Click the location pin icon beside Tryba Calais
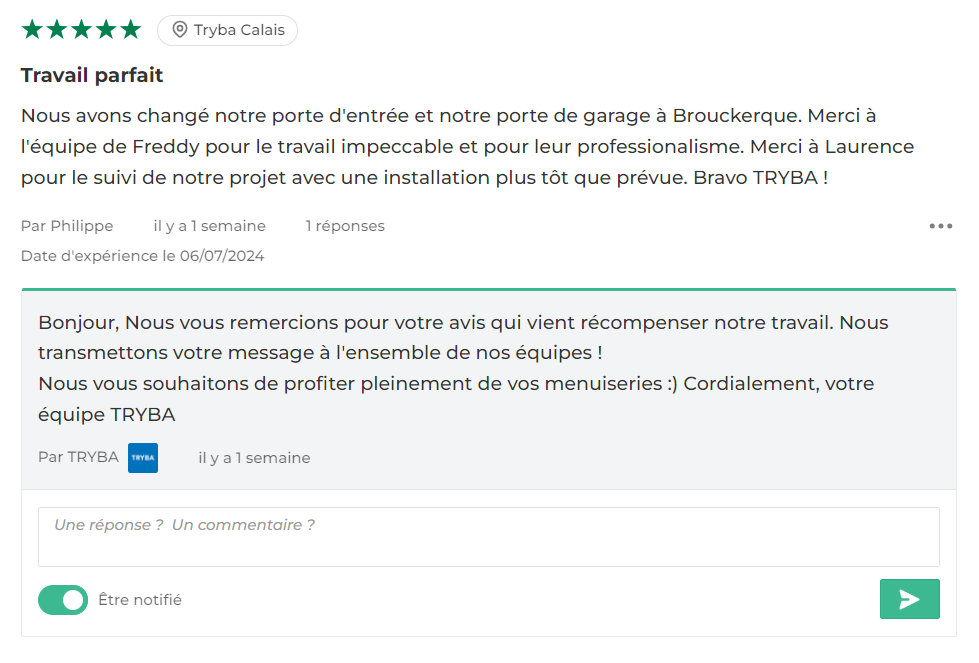The image size is (979, 663). [179, 30]
